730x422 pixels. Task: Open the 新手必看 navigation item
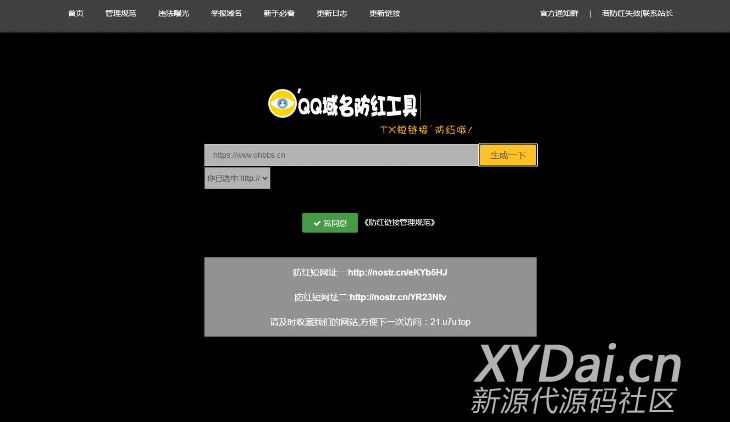279,14
